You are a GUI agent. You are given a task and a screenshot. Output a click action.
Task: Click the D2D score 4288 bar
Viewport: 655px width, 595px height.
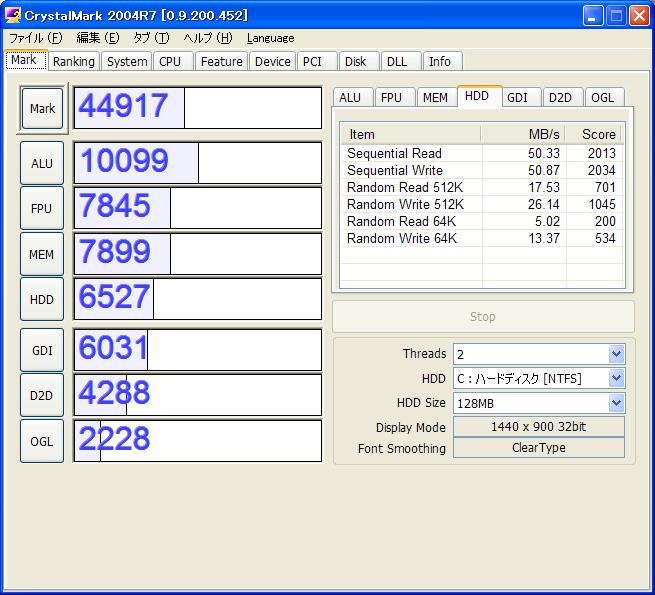point(198,395)
